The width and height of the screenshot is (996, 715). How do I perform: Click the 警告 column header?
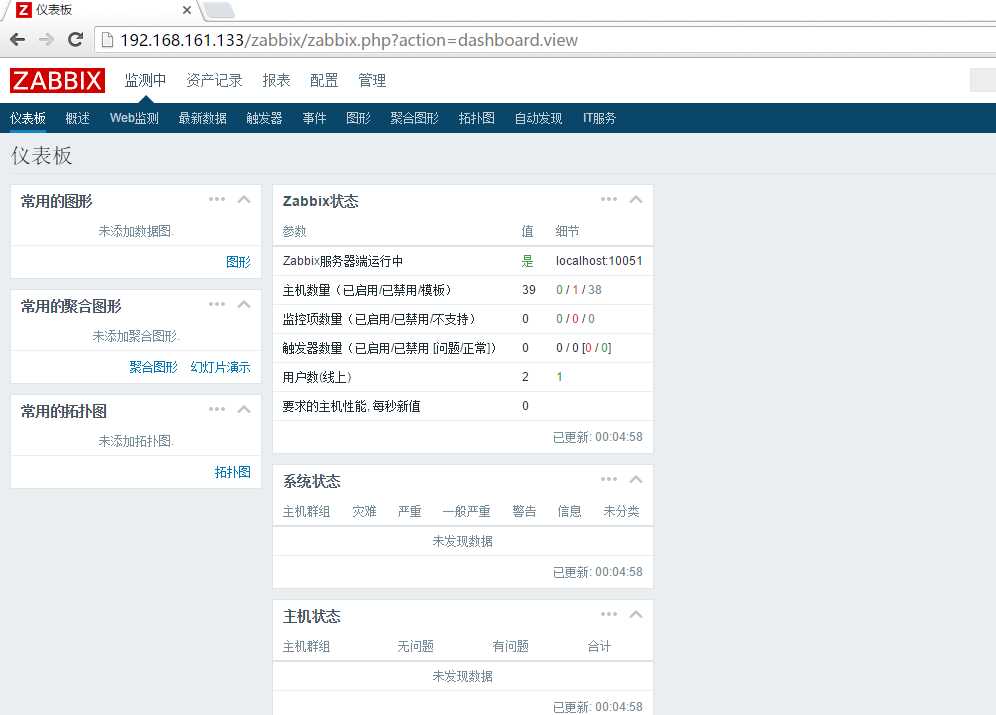[524, 511]
